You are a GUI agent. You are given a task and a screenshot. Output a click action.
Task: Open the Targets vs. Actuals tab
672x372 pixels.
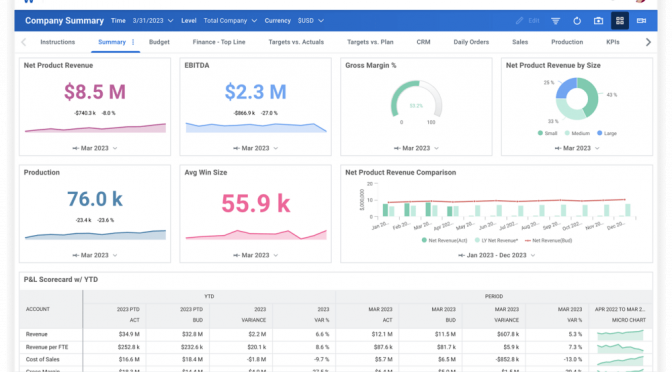296,42
